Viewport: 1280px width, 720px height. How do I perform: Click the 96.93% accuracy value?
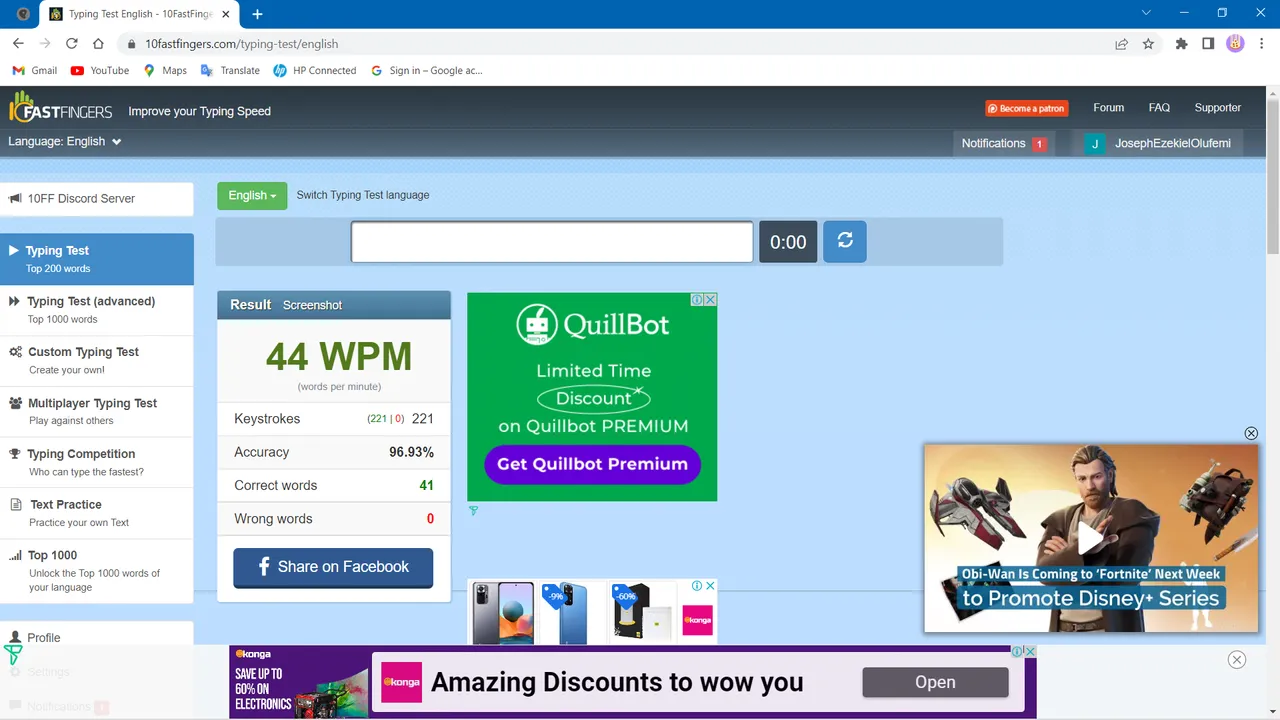click(411, 452)
